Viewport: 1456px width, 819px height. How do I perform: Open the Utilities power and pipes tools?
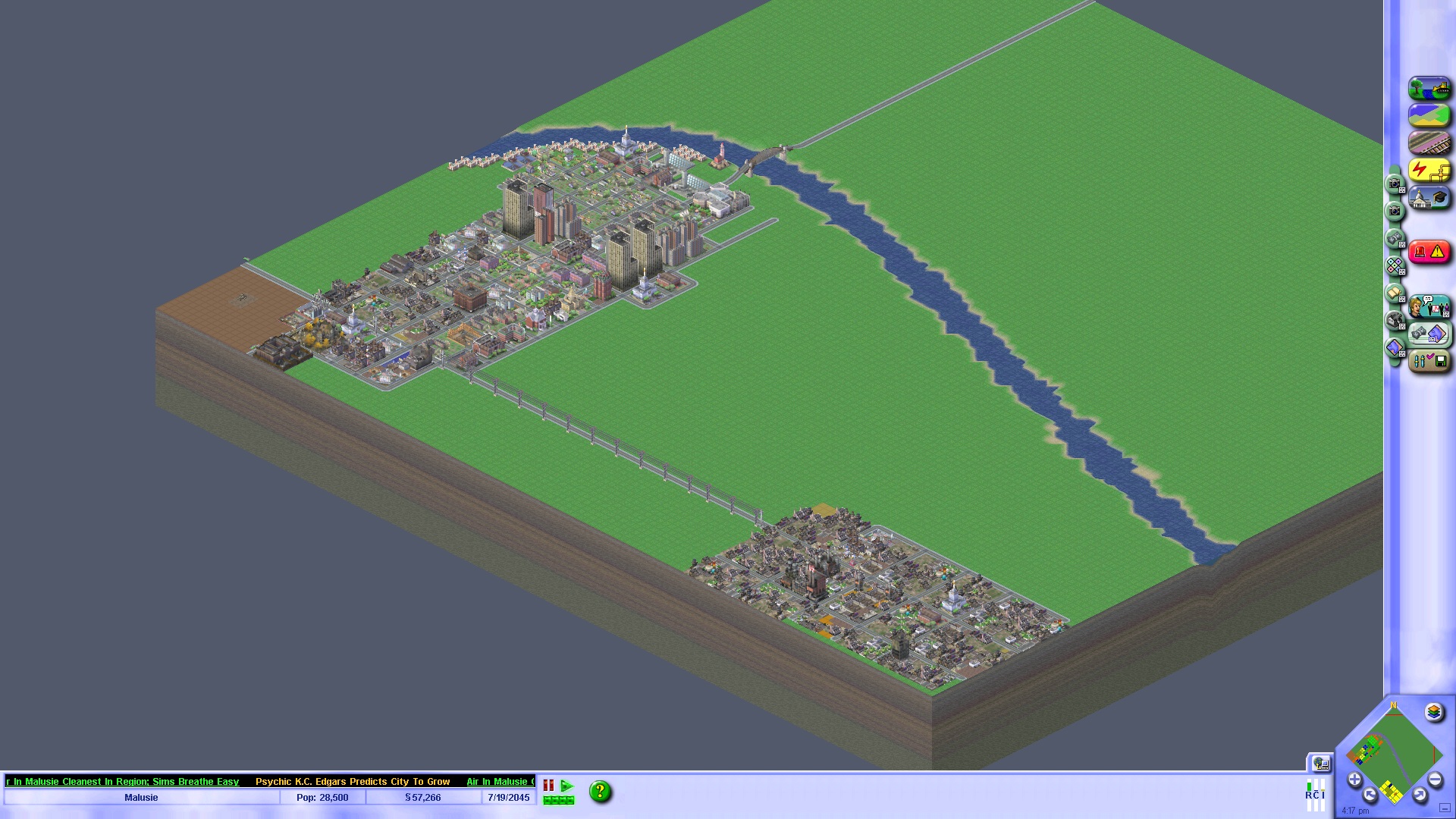tap(1429, 171)
